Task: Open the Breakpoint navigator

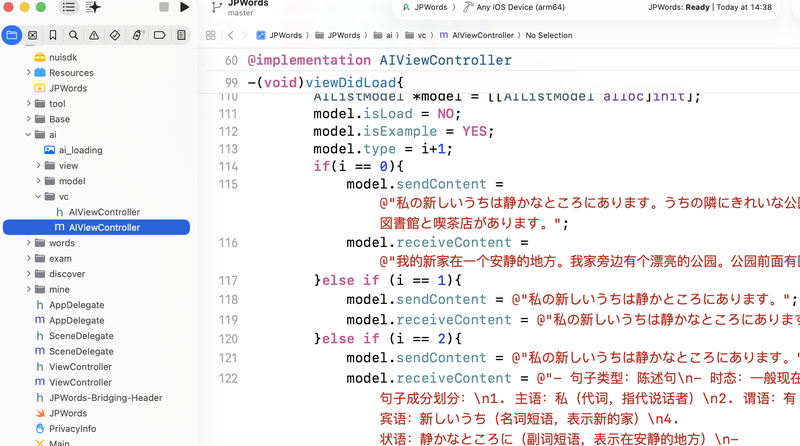Action: [160, 35]
